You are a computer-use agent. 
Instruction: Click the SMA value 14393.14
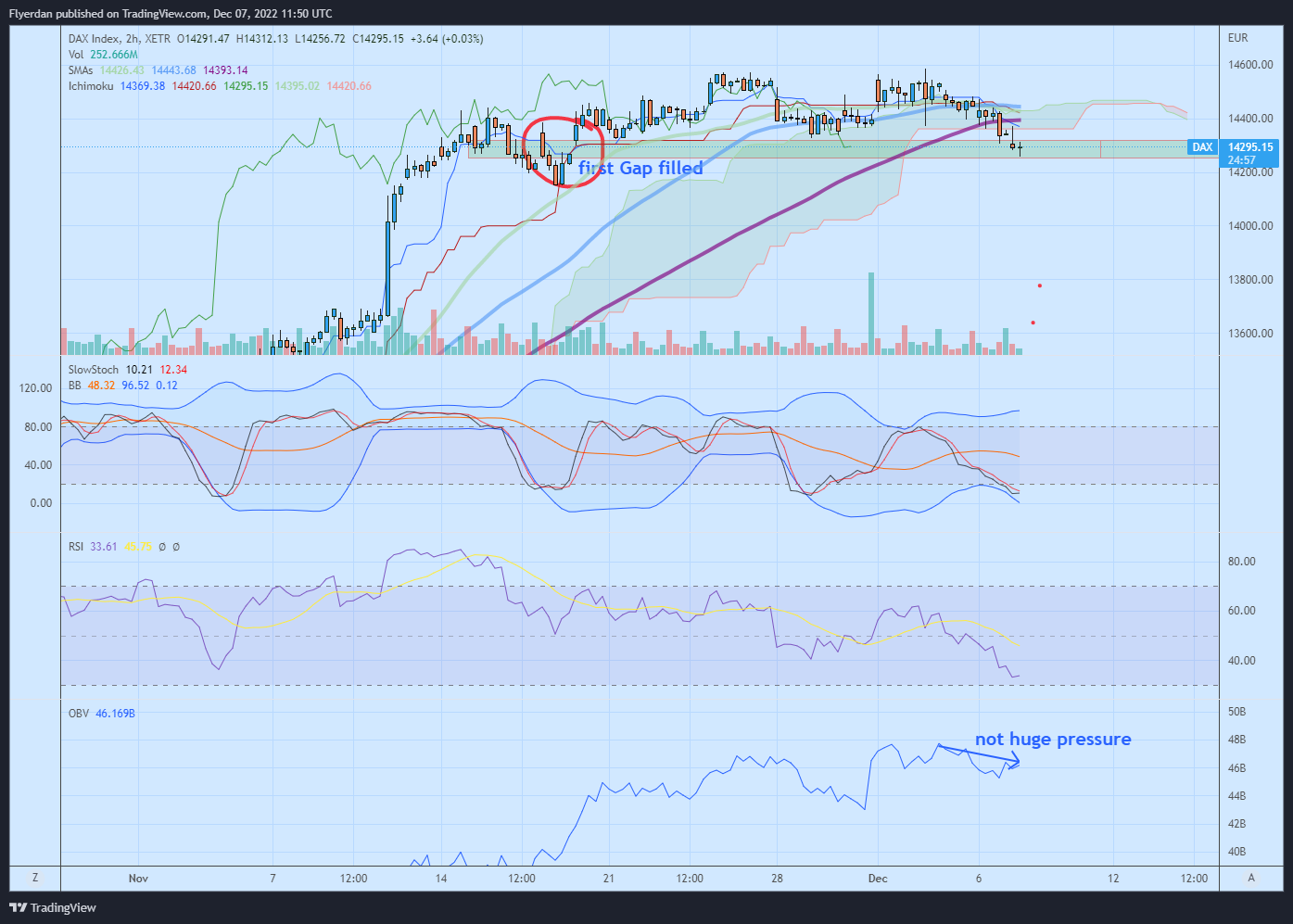click(225, 70)
